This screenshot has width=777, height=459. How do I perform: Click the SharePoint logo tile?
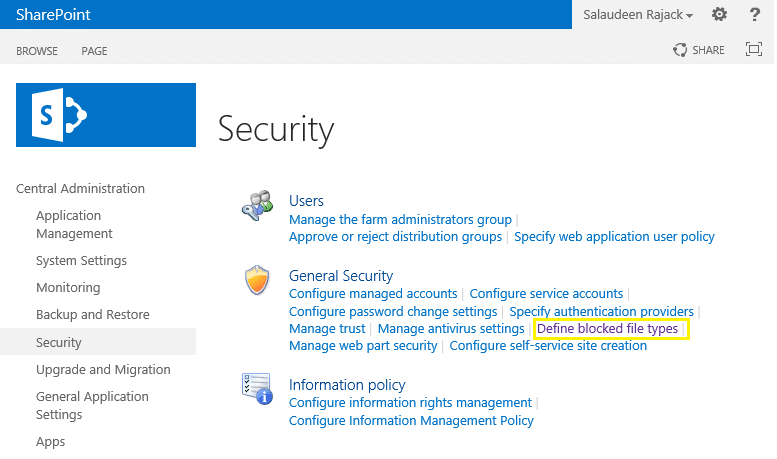pos(106,115)
